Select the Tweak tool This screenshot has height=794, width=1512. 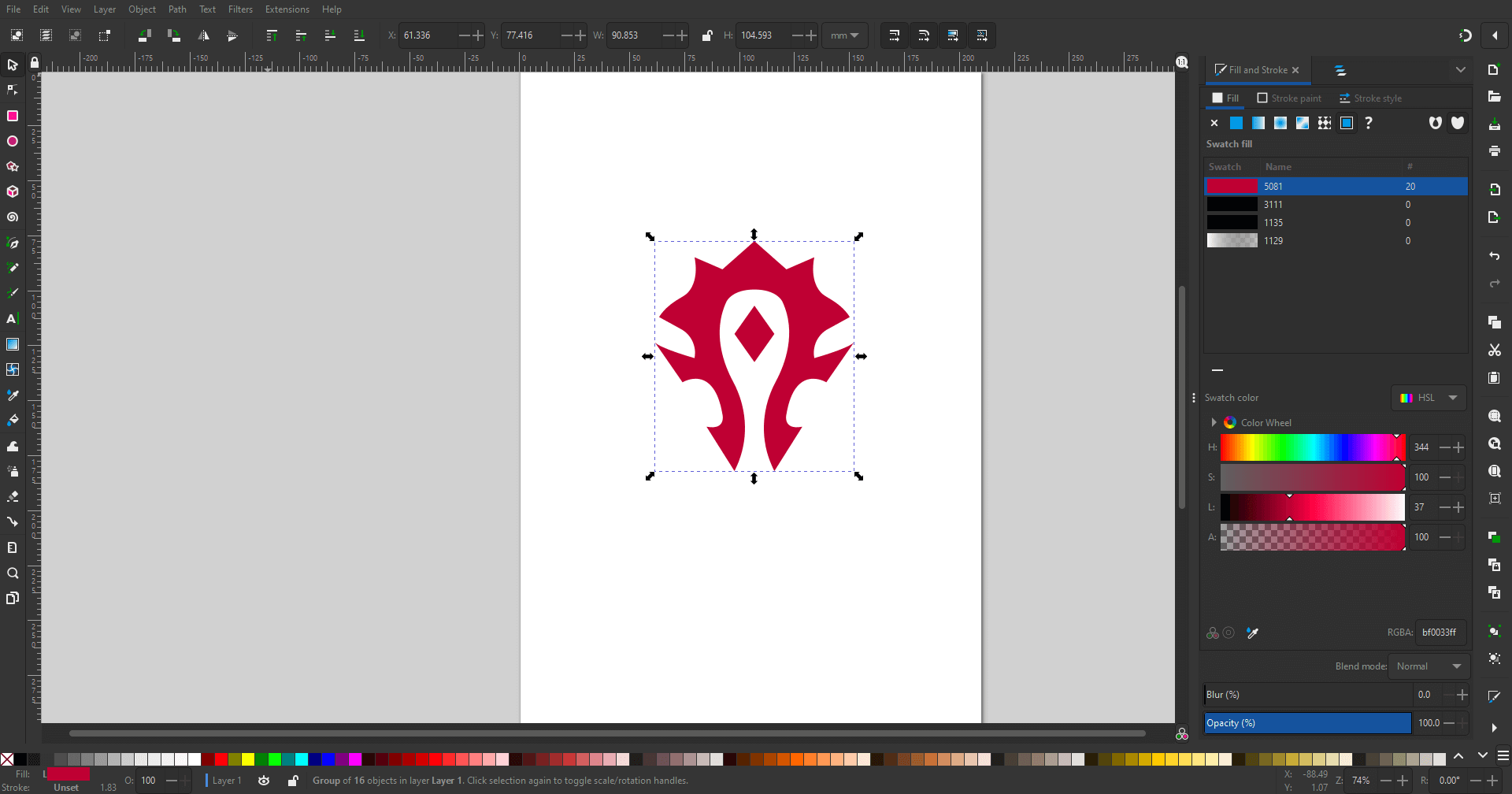click(x=13, y=446)
